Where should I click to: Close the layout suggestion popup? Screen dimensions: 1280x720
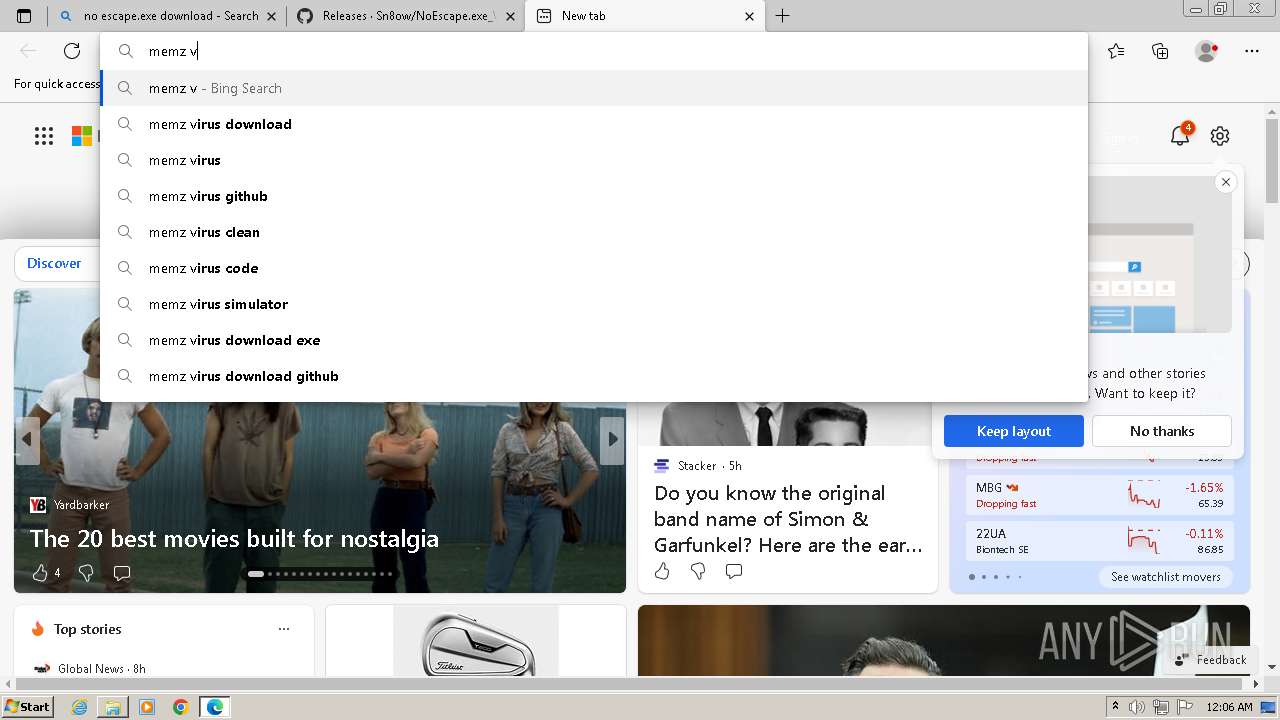[1225, 182]
